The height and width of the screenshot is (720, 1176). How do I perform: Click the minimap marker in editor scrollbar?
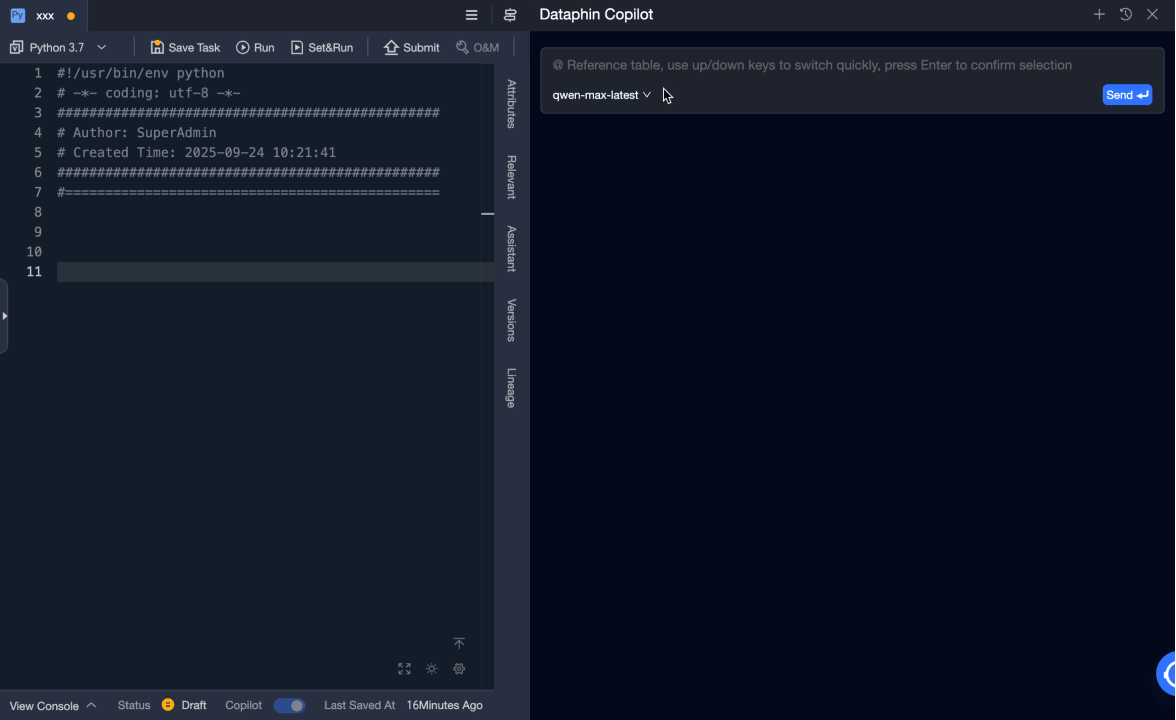(488, 214)
